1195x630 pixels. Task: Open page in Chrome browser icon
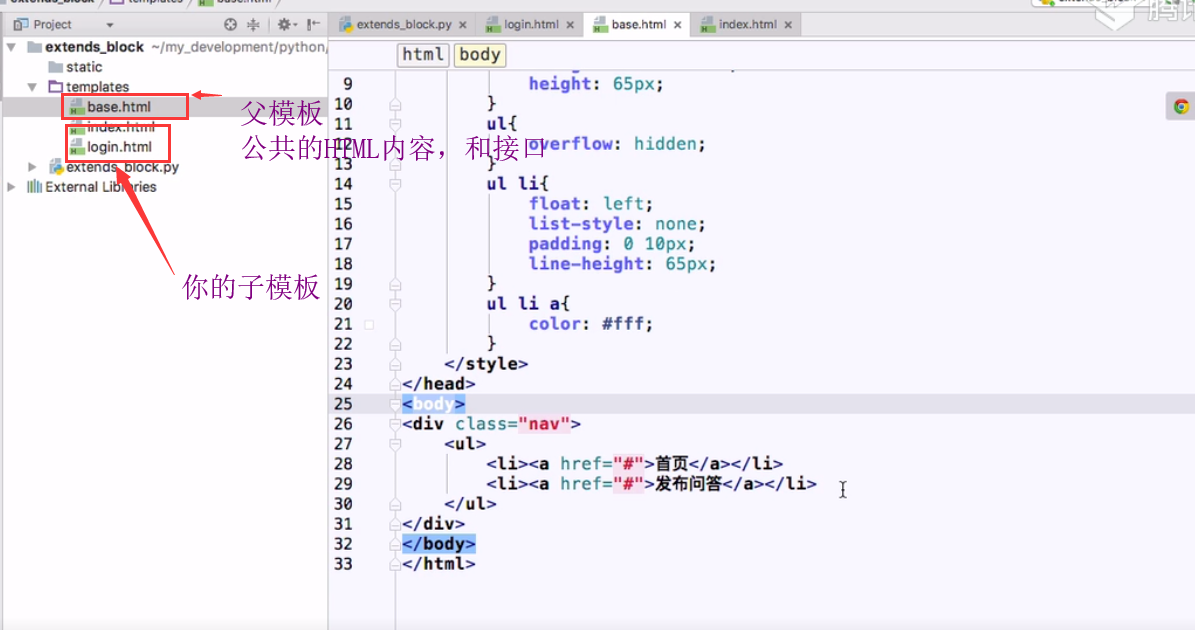click(1181, 107)
